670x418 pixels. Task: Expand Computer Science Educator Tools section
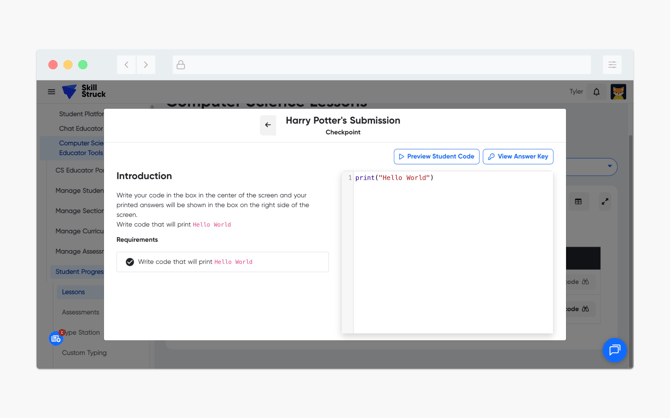[x=80, y=148]
